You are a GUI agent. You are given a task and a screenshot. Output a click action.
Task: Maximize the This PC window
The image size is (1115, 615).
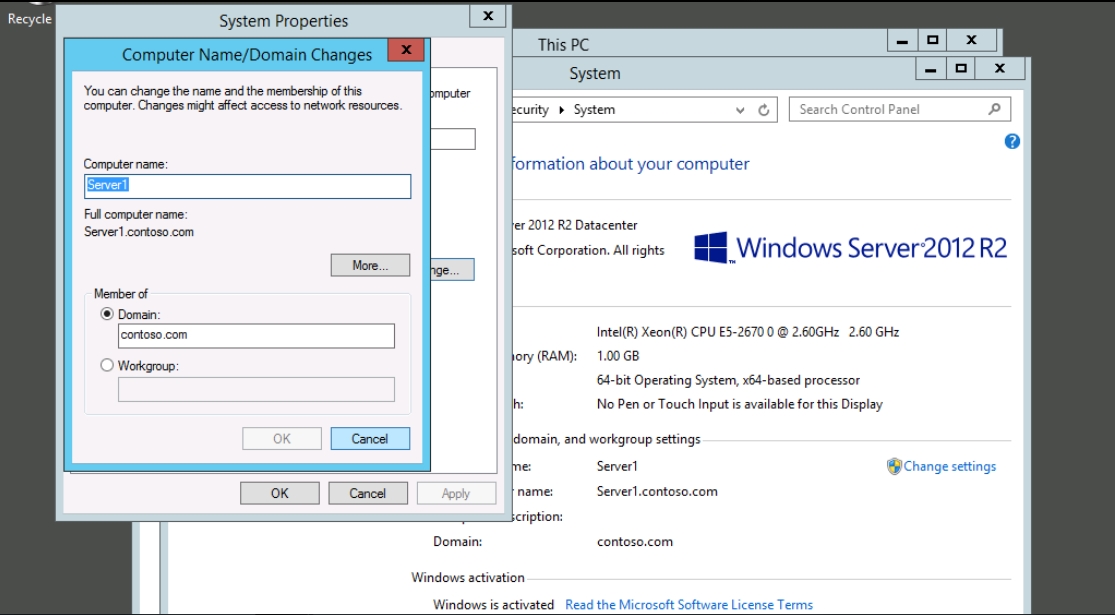pos(933,41)
